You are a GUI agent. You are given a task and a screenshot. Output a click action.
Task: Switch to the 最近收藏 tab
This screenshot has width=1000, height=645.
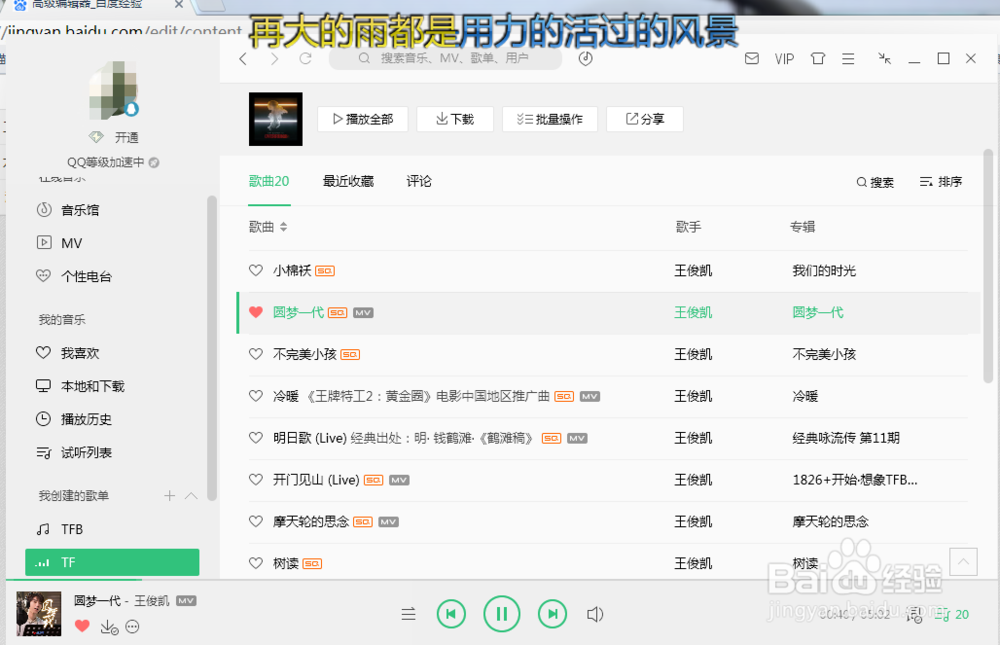click(348, 181)
